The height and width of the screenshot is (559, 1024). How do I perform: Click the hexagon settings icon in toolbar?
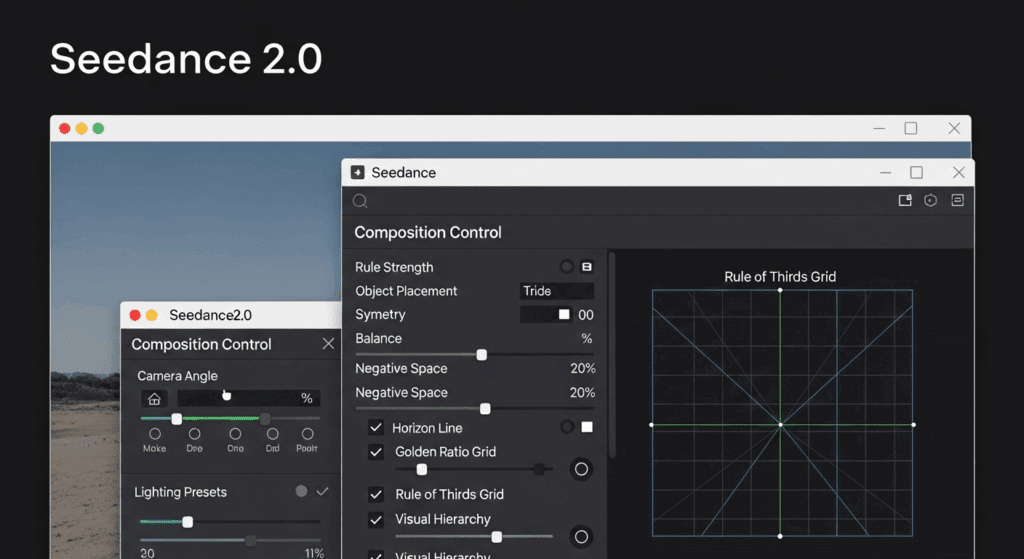coord(931,201)
